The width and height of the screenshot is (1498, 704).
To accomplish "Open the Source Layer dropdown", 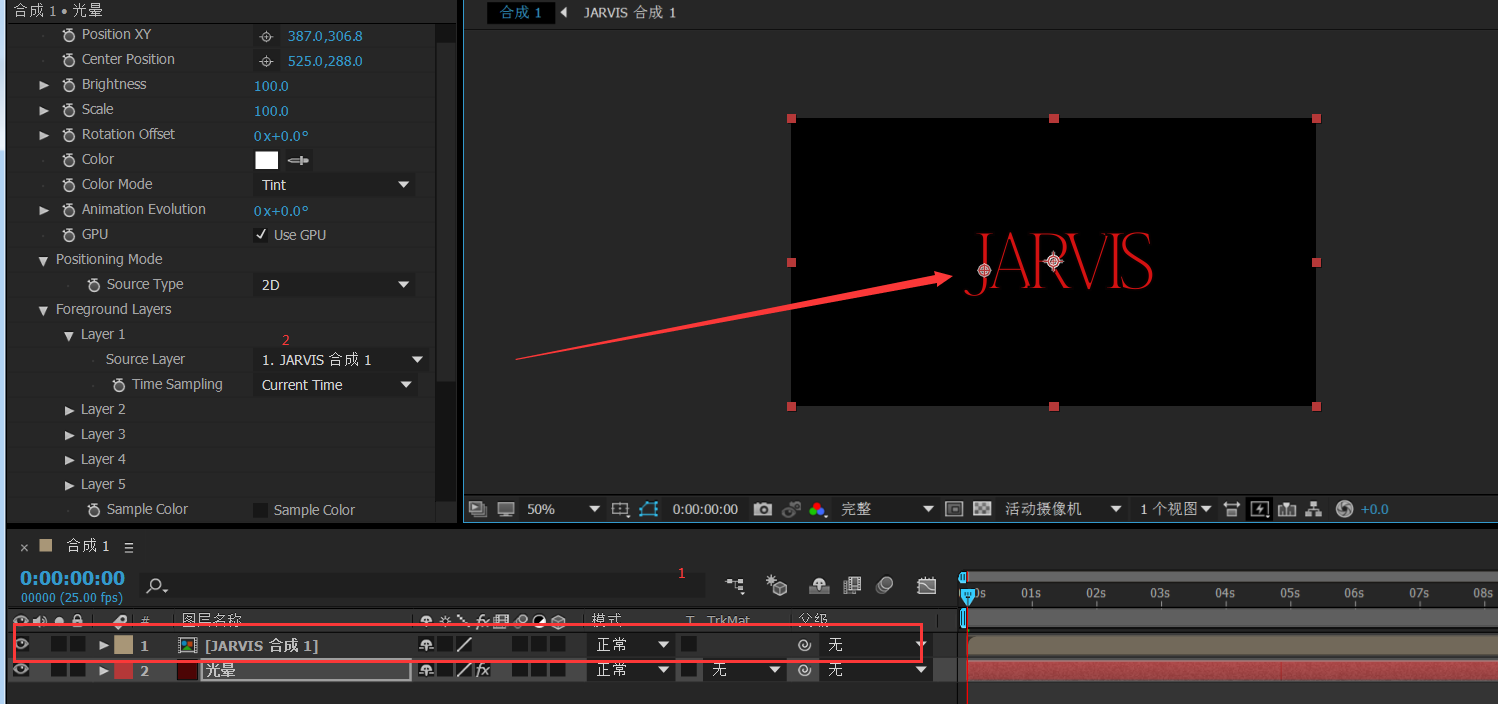I will point(341,360).
